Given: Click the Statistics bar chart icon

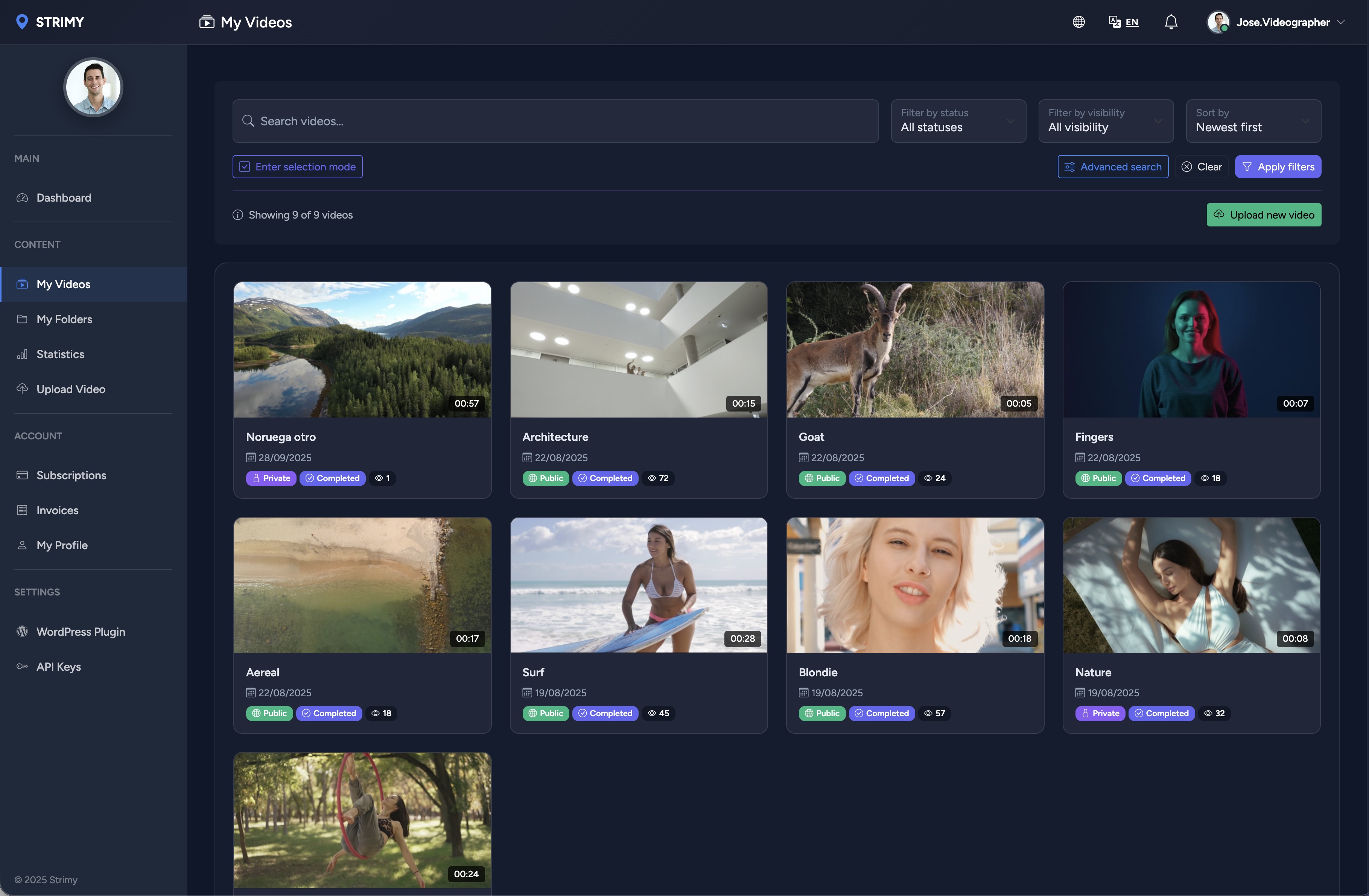Looking at the screenshot, I should [22, 354].
